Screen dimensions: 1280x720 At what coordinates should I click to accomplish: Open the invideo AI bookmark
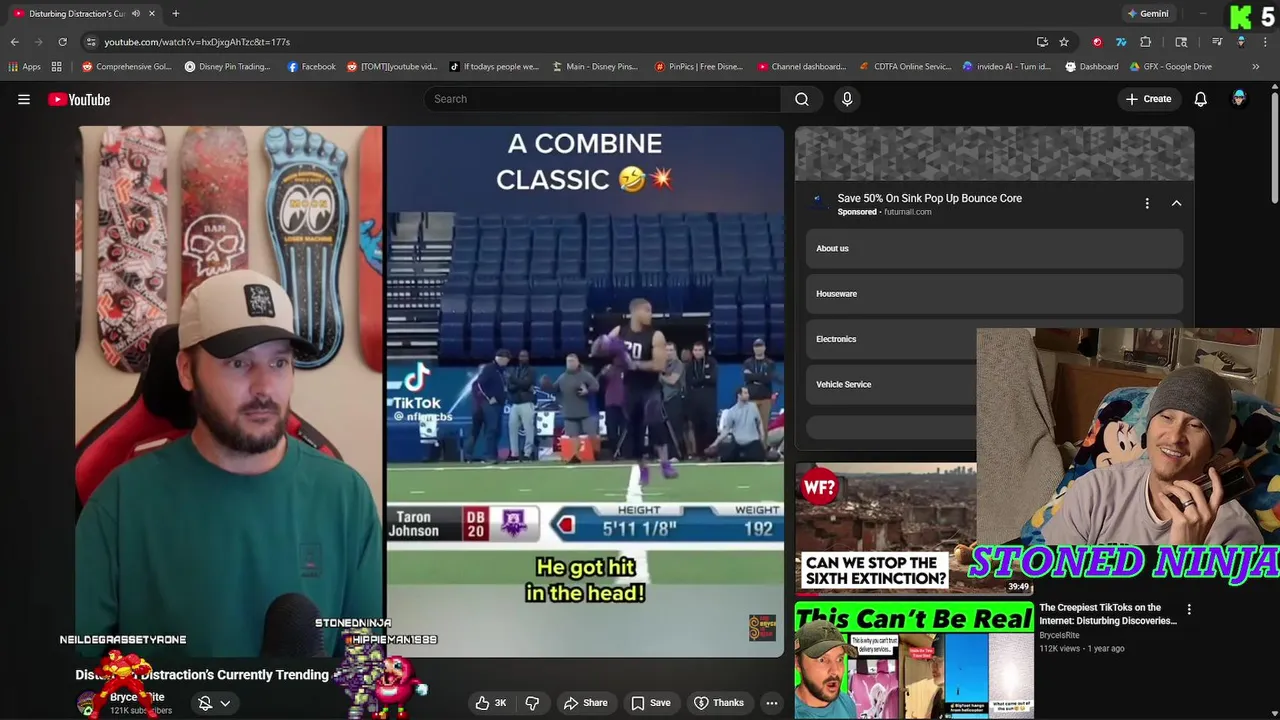tap(1006, 67)
